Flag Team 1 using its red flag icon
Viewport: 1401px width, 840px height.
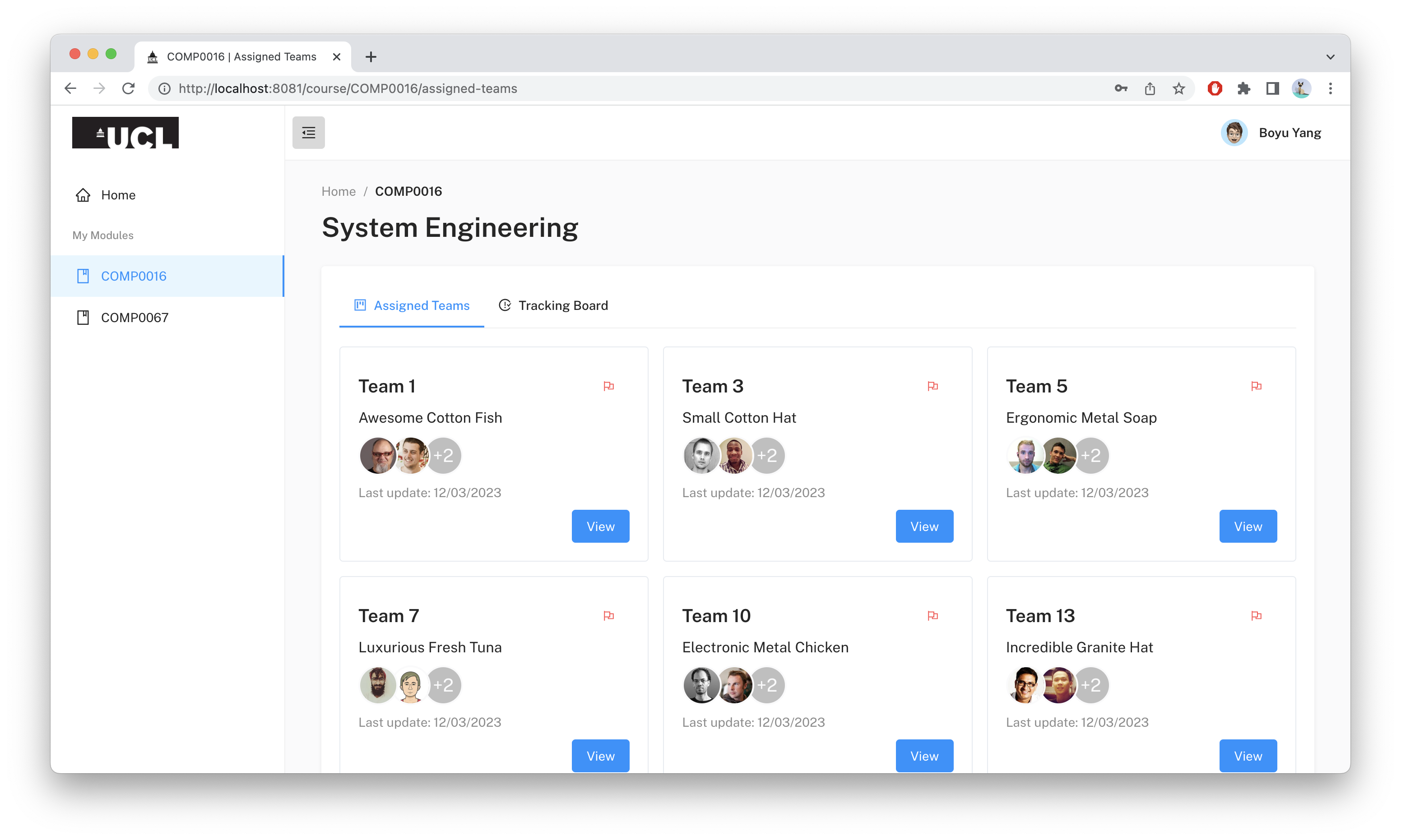[609, 386]
